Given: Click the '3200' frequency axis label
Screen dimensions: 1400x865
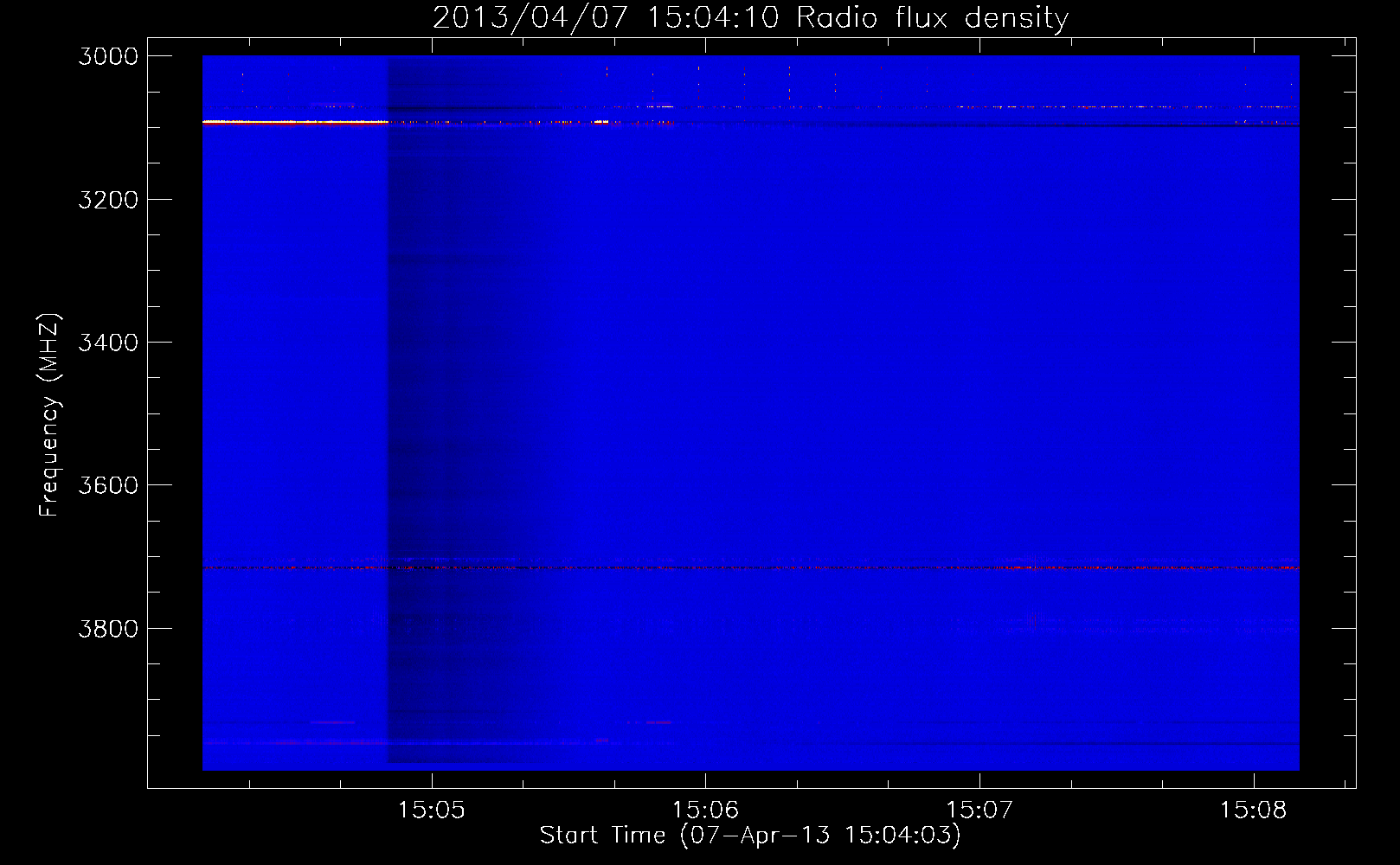Looking at the screenshot, I should 108,200.
